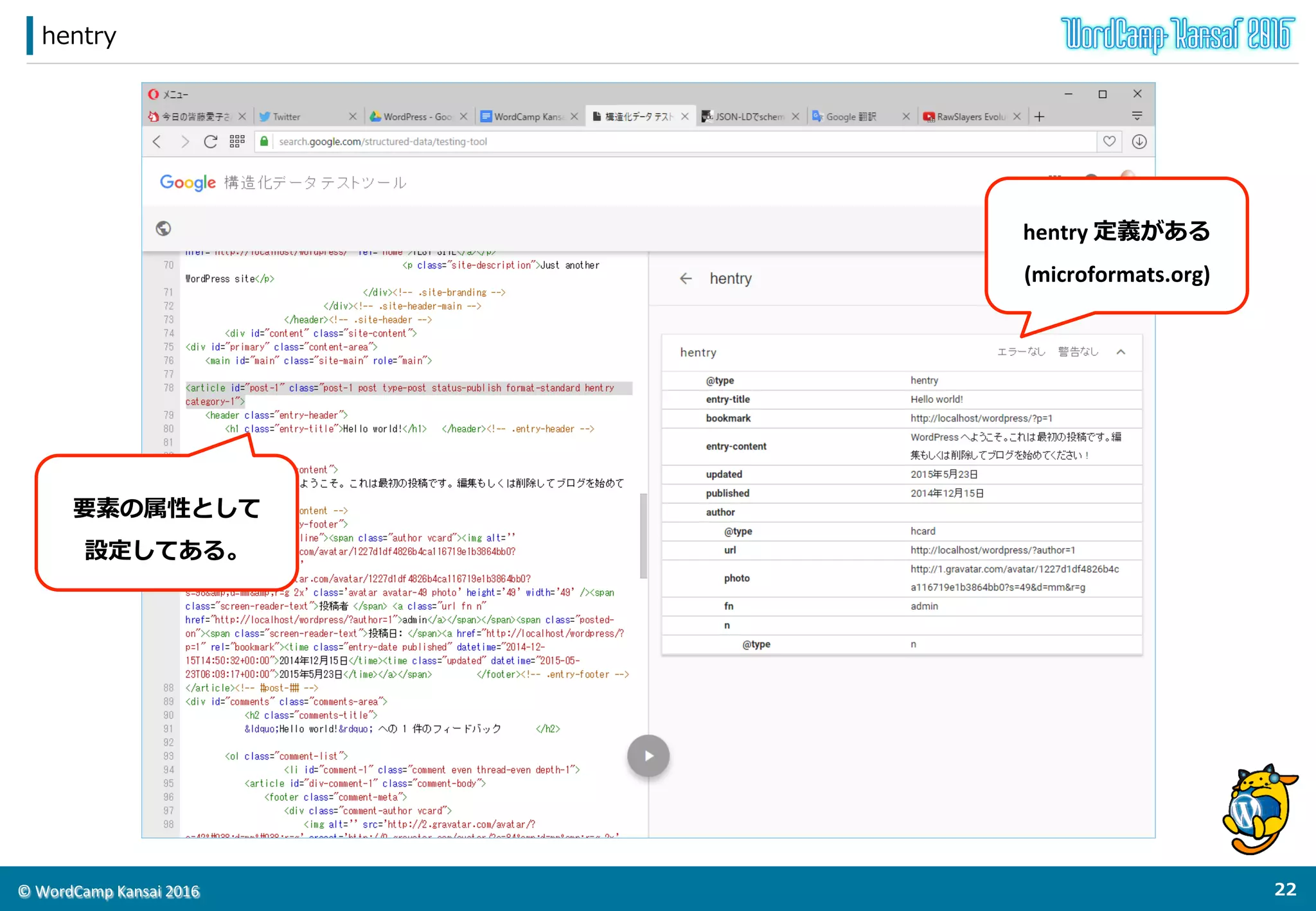Screen dimensions: 1316x911
Task: Click the Google logo
Action: (x=188, y=182)
